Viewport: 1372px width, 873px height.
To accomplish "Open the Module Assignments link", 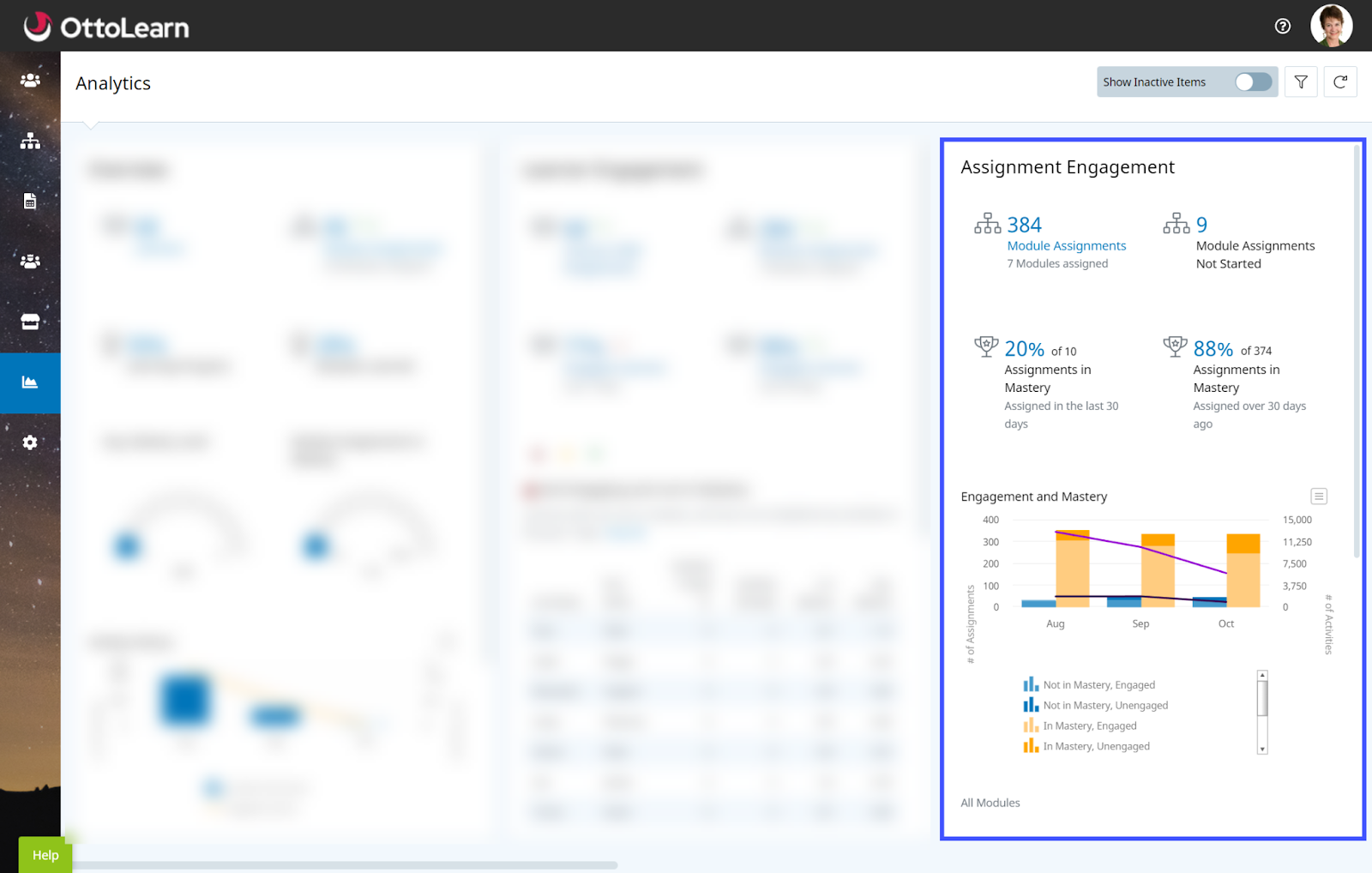I will 1067,246.
